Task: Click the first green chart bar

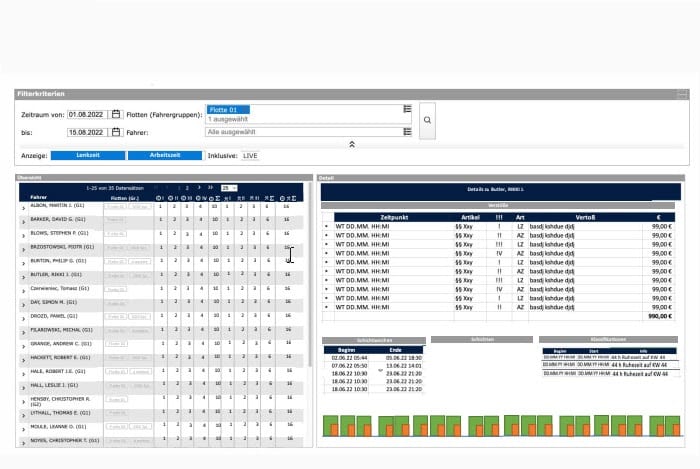Action: pyautogui.click(x=330, y=426)
